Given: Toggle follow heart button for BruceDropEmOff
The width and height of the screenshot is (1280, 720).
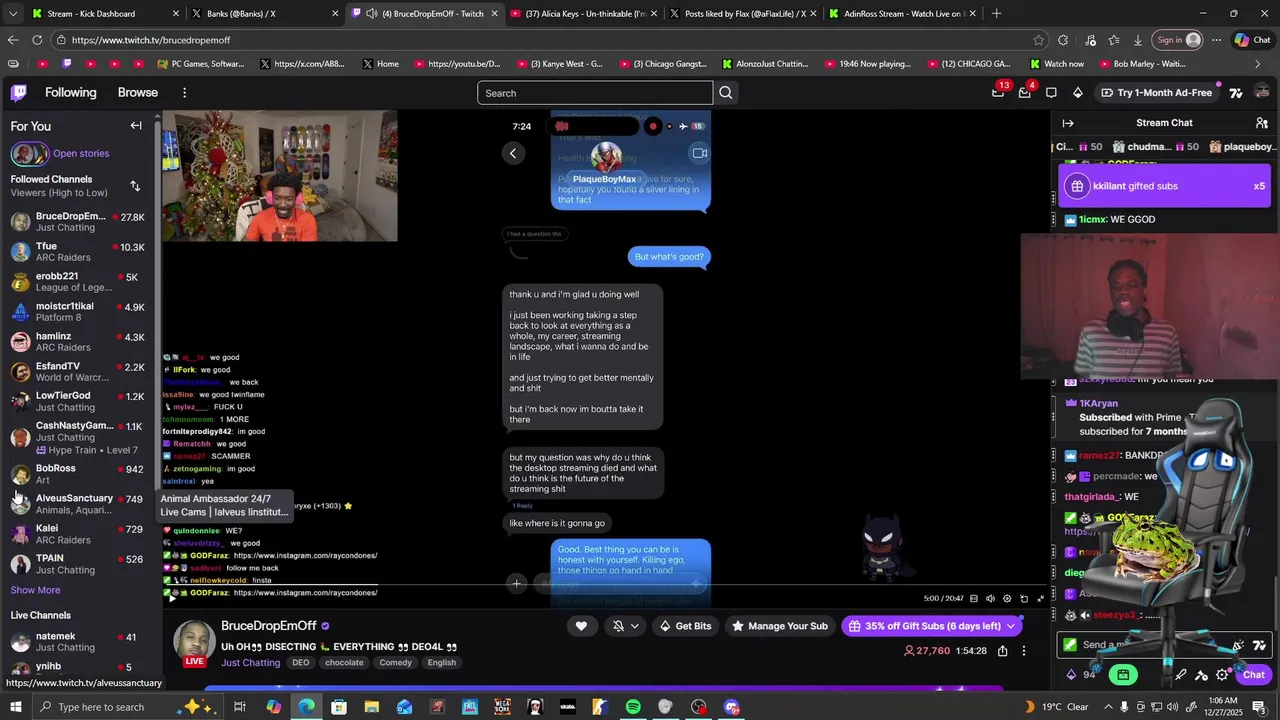Looking at the screenshot, I should click(x=581, y=626).
